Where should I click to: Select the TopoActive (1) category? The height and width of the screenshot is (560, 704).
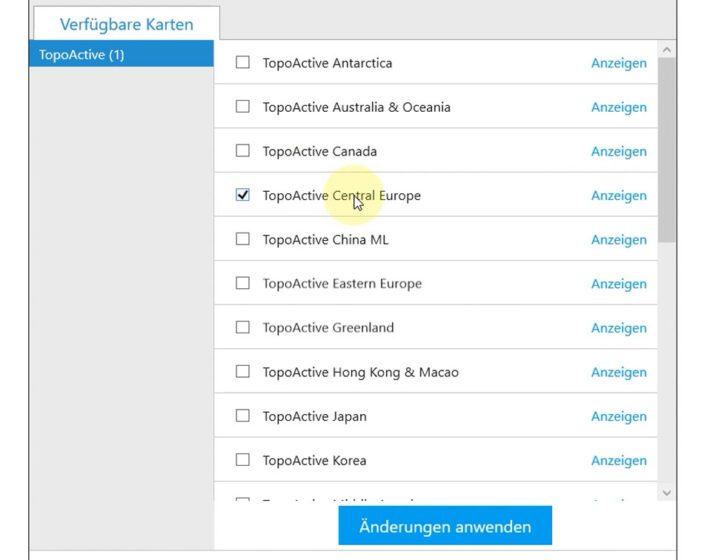pyautogui.click(x=121, y=54)
